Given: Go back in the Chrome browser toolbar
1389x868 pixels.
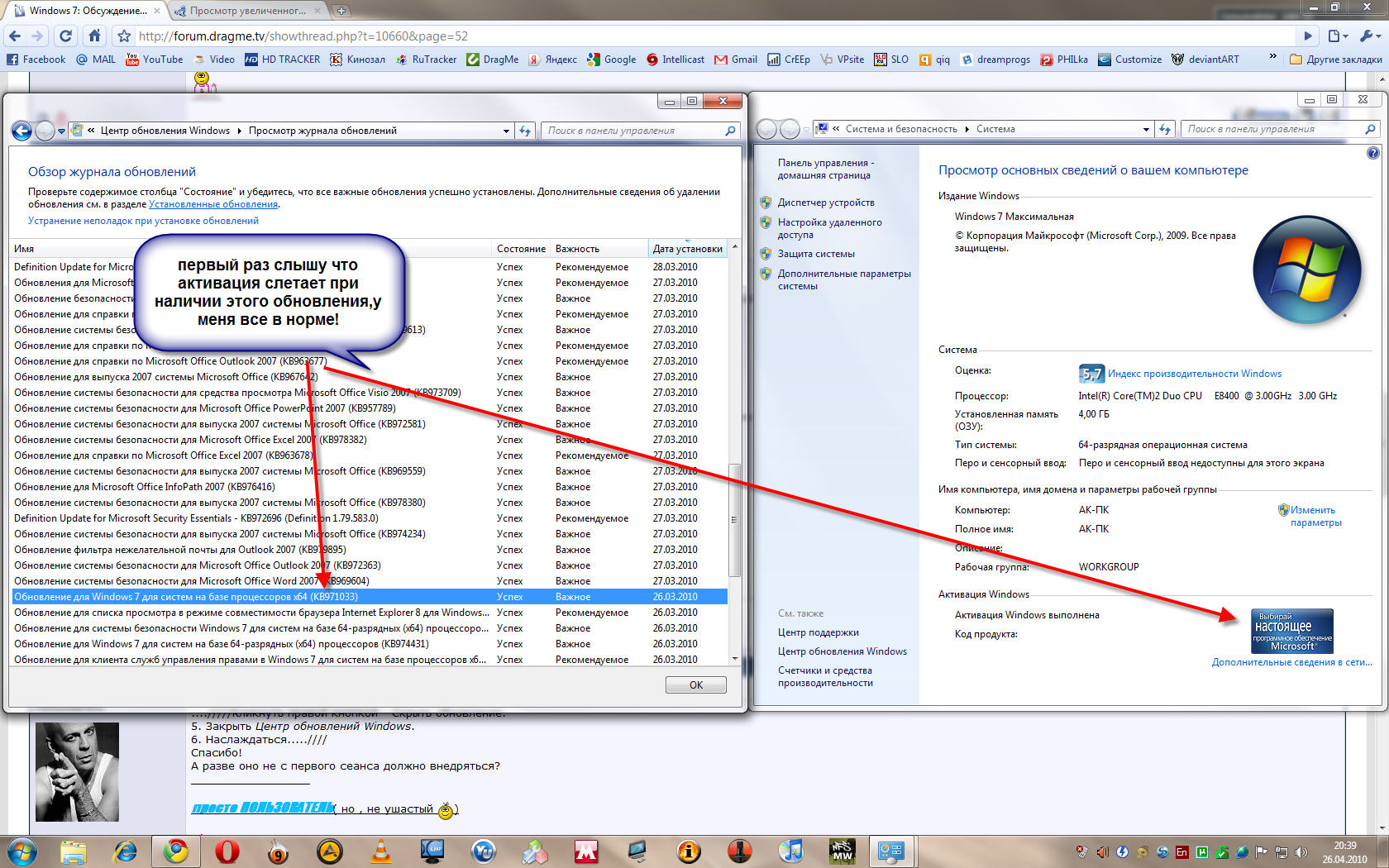Looking at the screenshot, I should [14, 36].
